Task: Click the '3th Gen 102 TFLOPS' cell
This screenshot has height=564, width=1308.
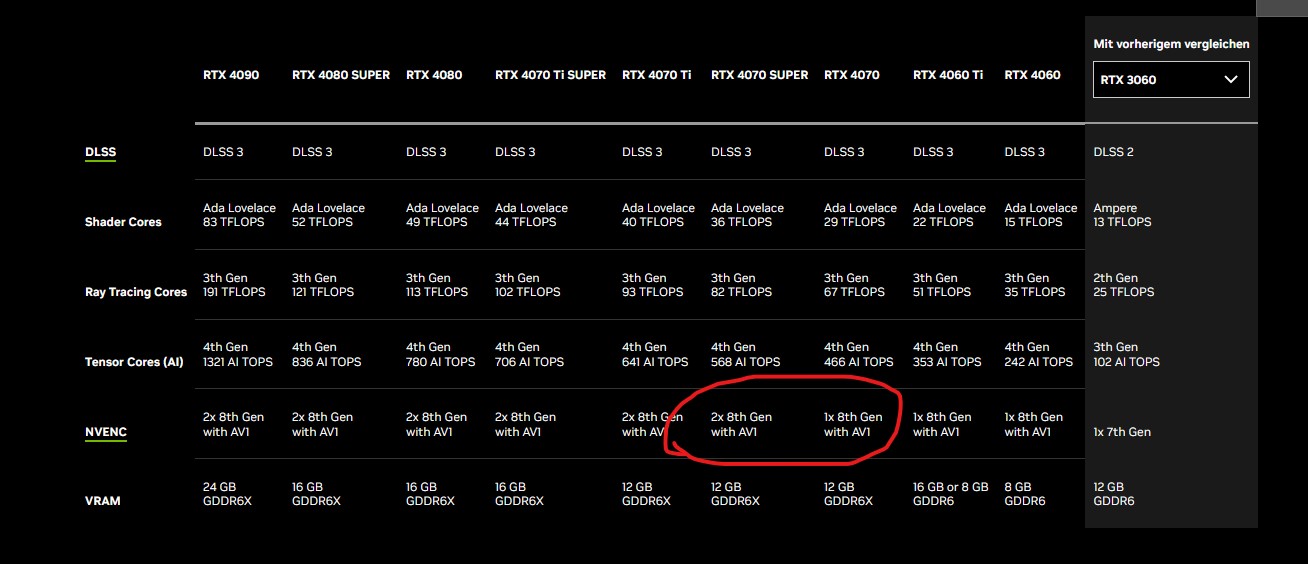Action: (528, 285)
